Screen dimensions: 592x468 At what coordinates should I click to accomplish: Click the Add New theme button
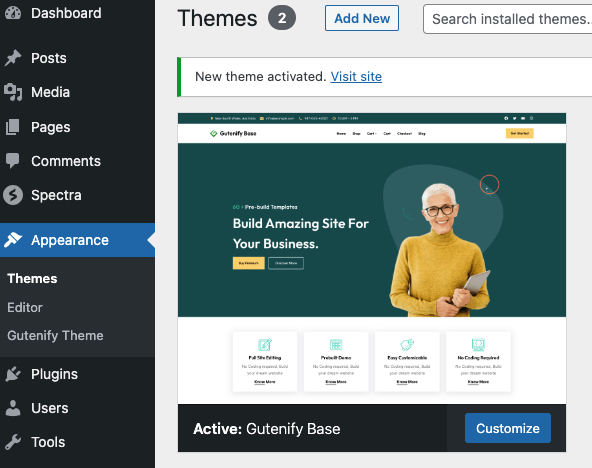pyautogui.click(x=362, y=18)
